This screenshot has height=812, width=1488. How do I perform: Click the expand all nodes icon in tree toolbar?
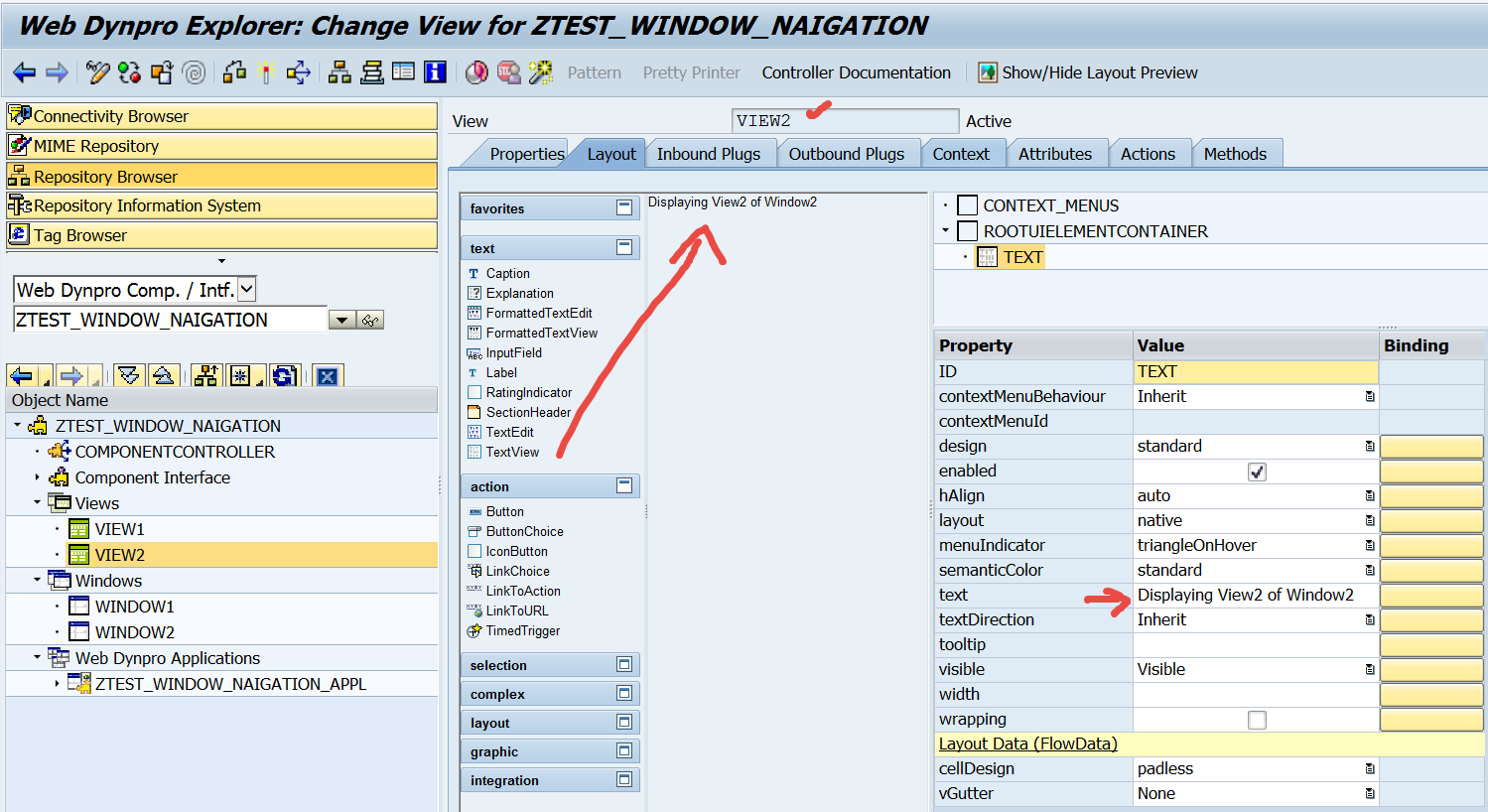point(128,376)
